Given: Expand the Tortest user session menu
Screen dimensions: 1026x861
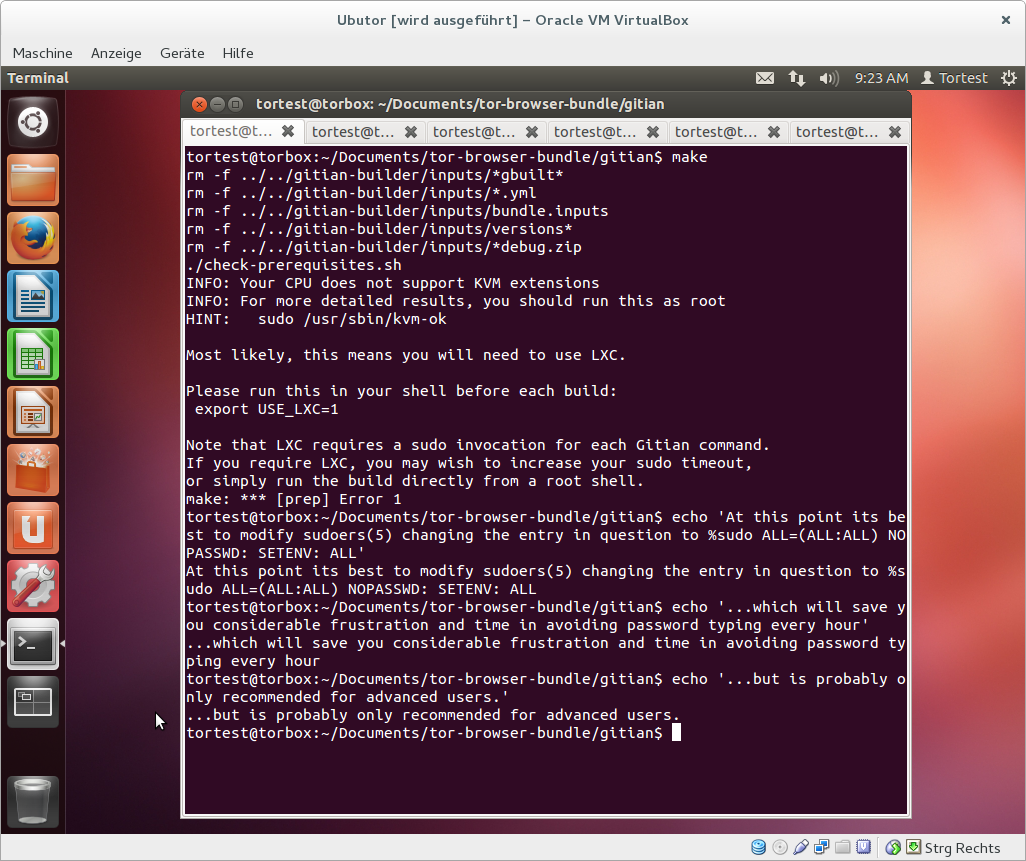Looking at the screenshot, I should 953,78.
